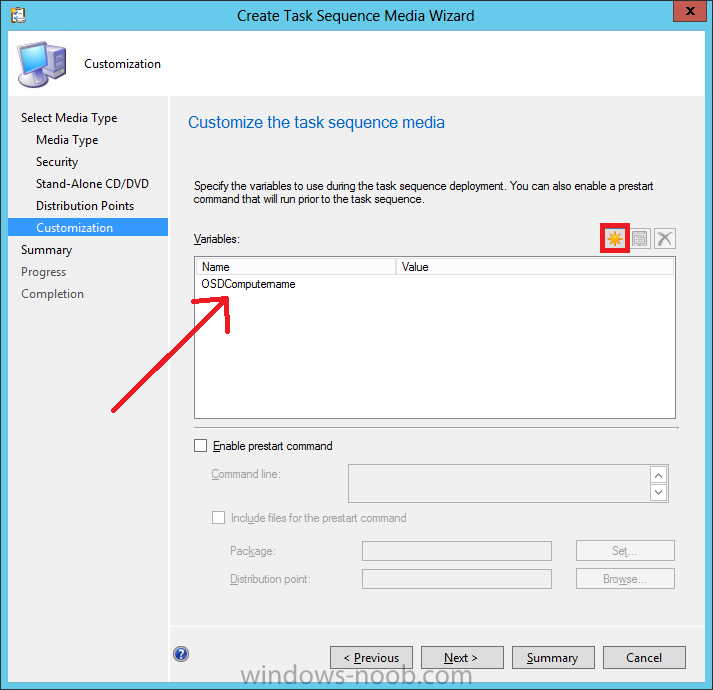Click the command line scroll down arrow

tap(659, 492)
